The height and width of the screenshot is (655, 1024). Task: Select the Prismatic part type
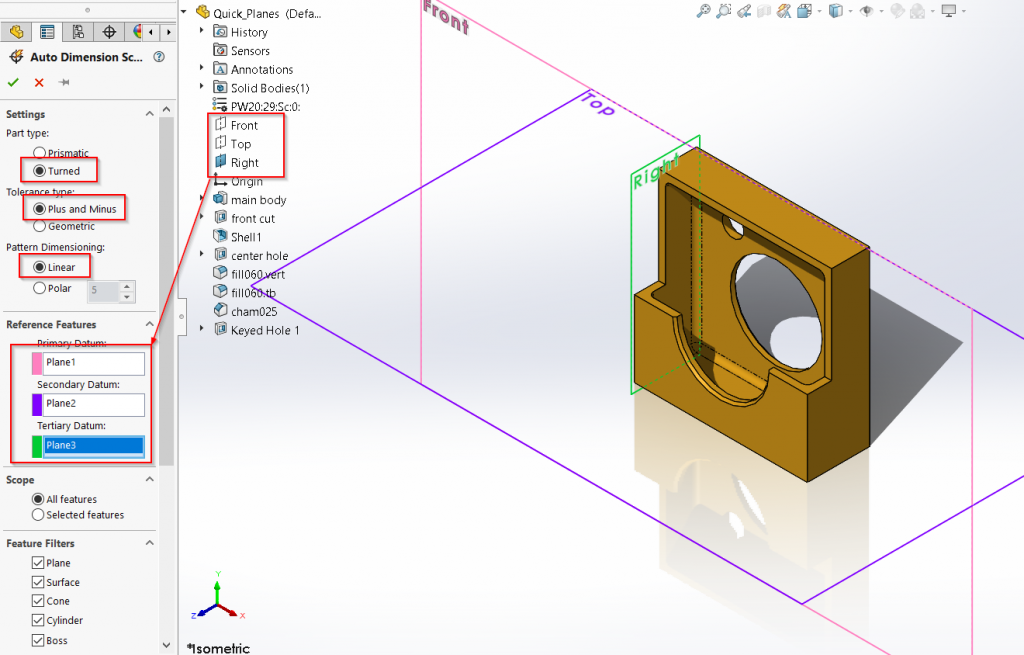point(39,153)
